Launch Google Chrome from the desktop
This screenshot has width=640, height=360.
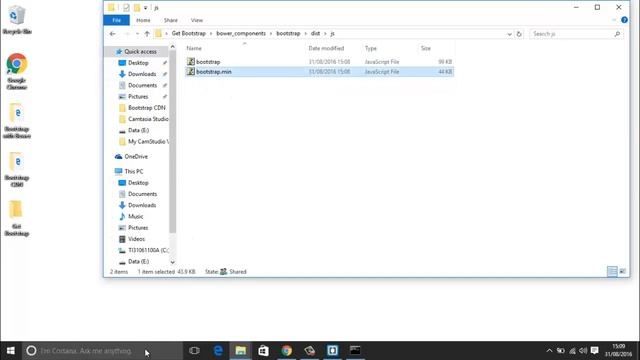(17, 72)
